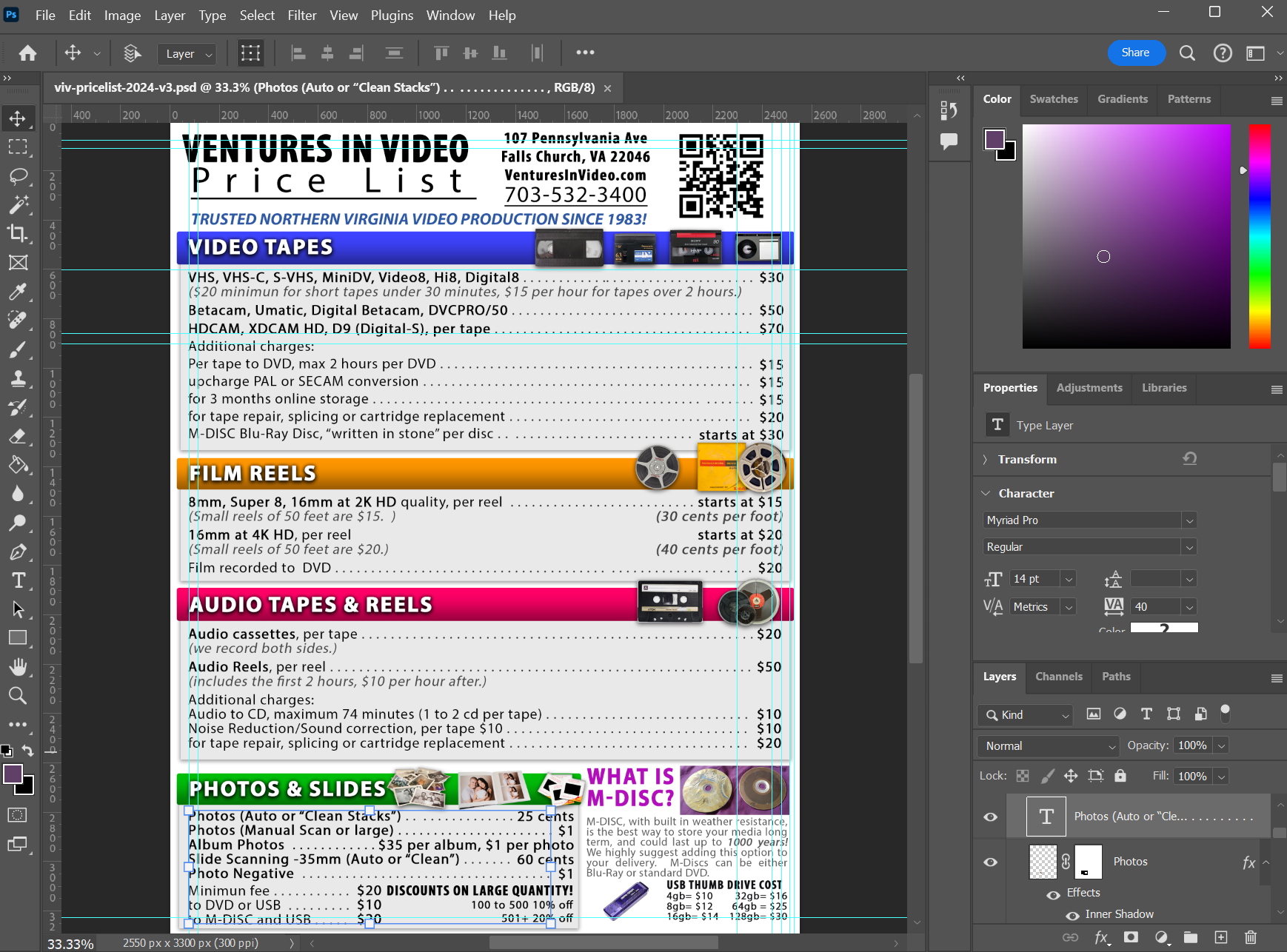
Task: Select the Zoom tool in the toolbox
Action: click(x=18, y=696)
